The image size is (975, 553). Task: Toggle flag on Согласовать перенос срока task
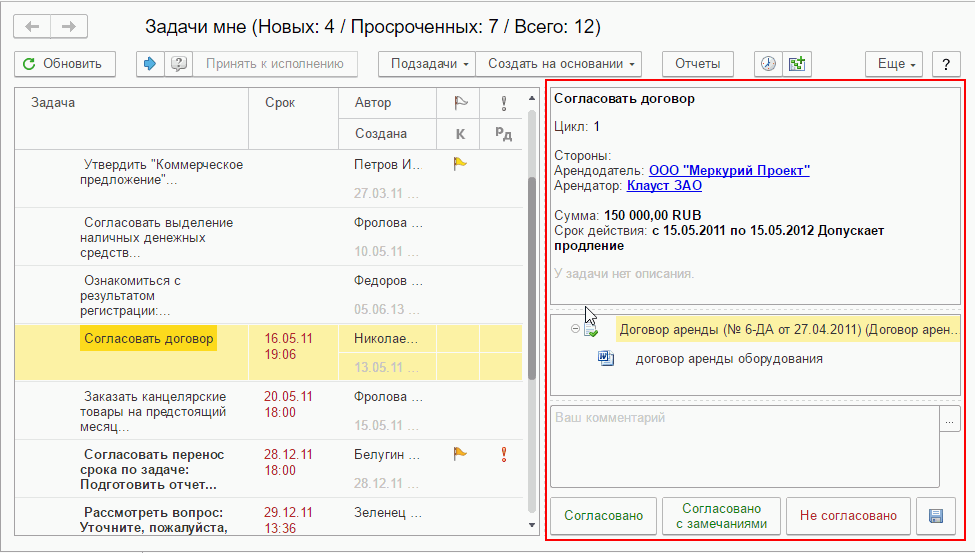[459, 453]
